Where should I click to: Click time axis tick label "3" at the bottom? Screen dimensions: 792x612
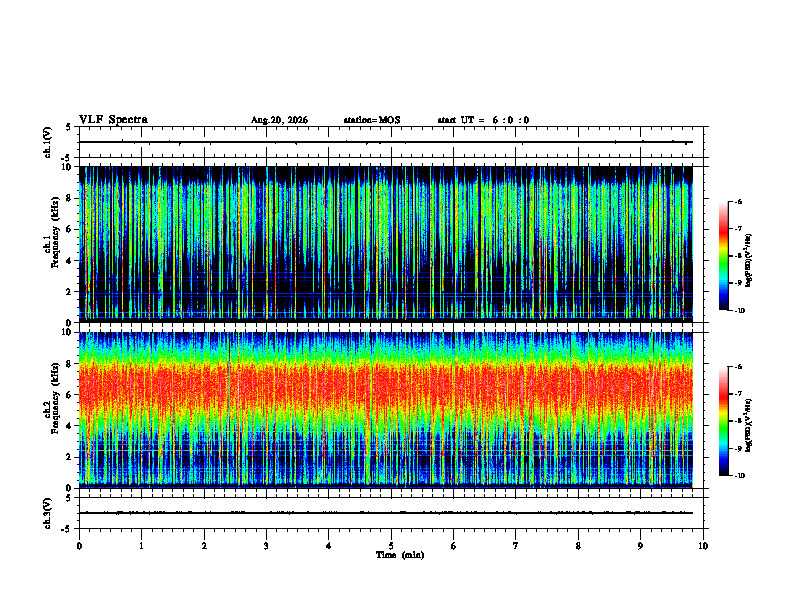click(266, 546)
